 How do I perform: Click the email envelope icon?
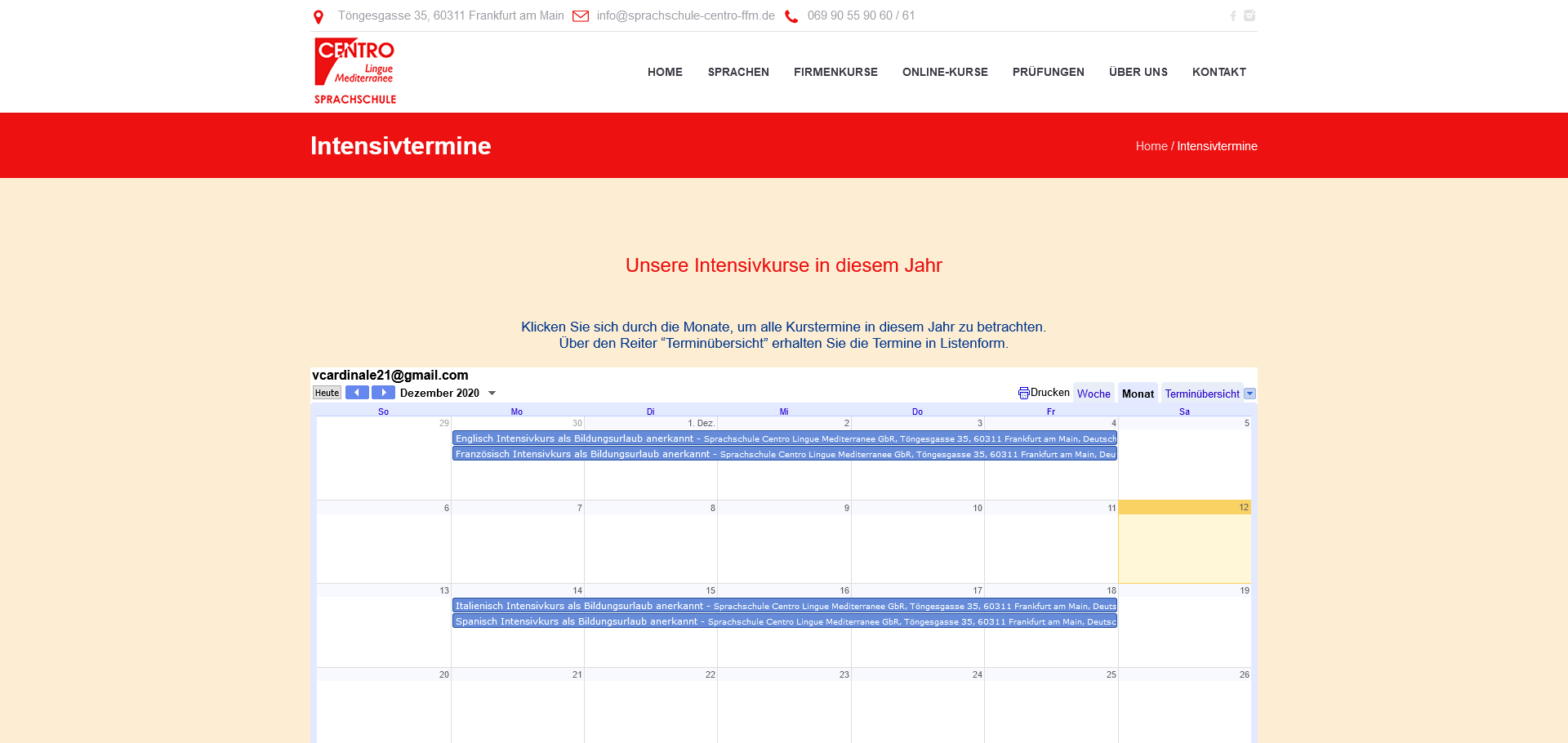pos(581,16)
